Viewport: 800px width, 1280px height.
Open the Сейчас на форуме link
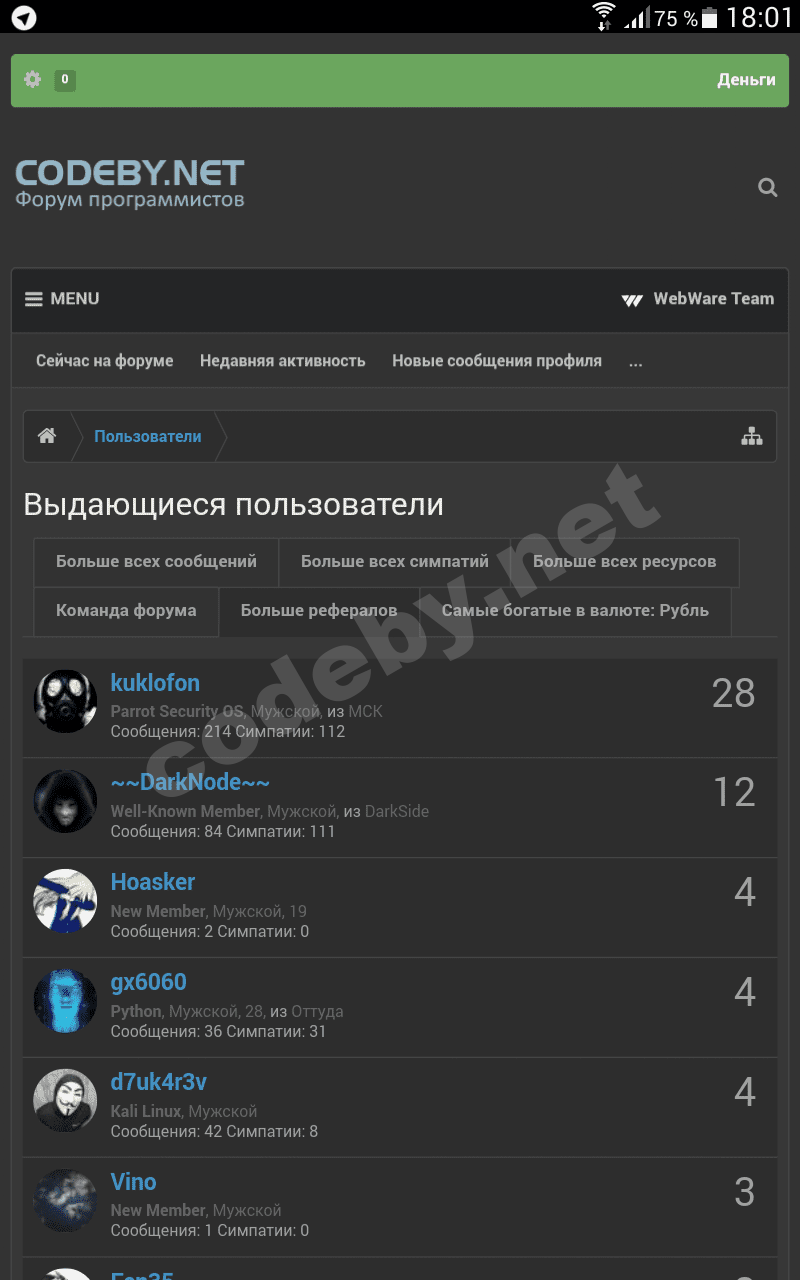point(105,361)
